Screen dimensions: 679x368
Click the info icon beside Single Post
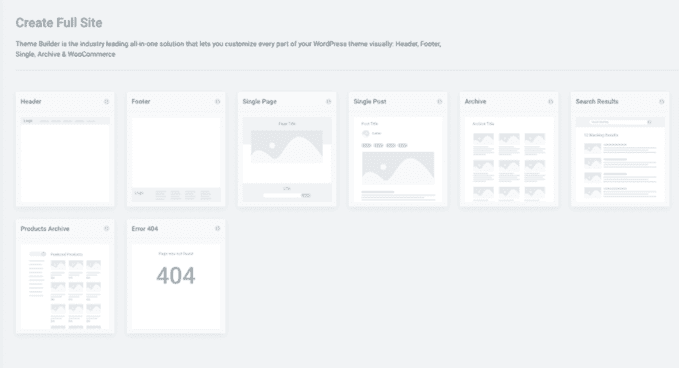pos(440,102)
